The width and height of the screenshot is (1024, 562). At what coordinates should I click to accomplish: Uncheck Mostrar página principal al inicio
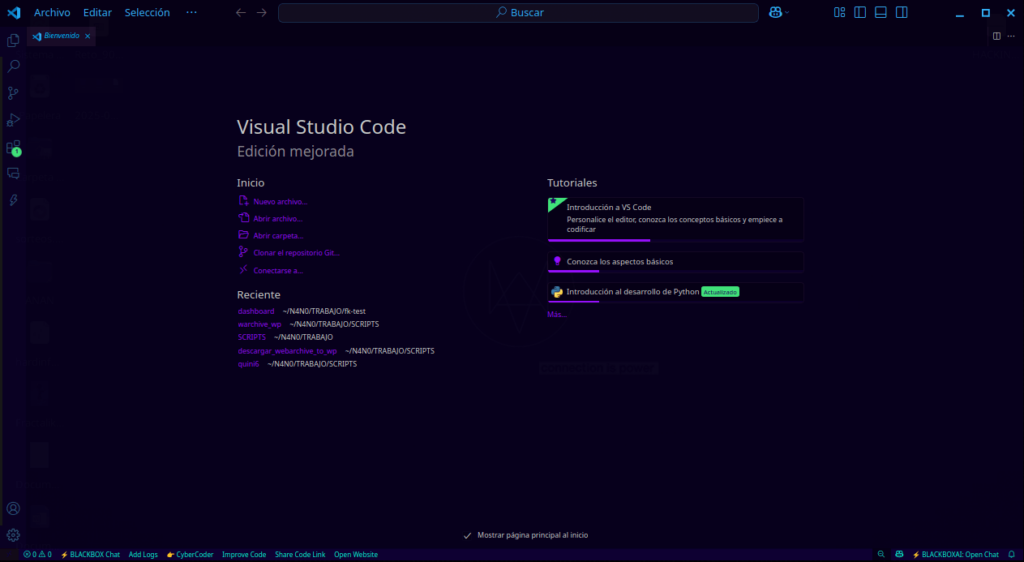[468, 535]
